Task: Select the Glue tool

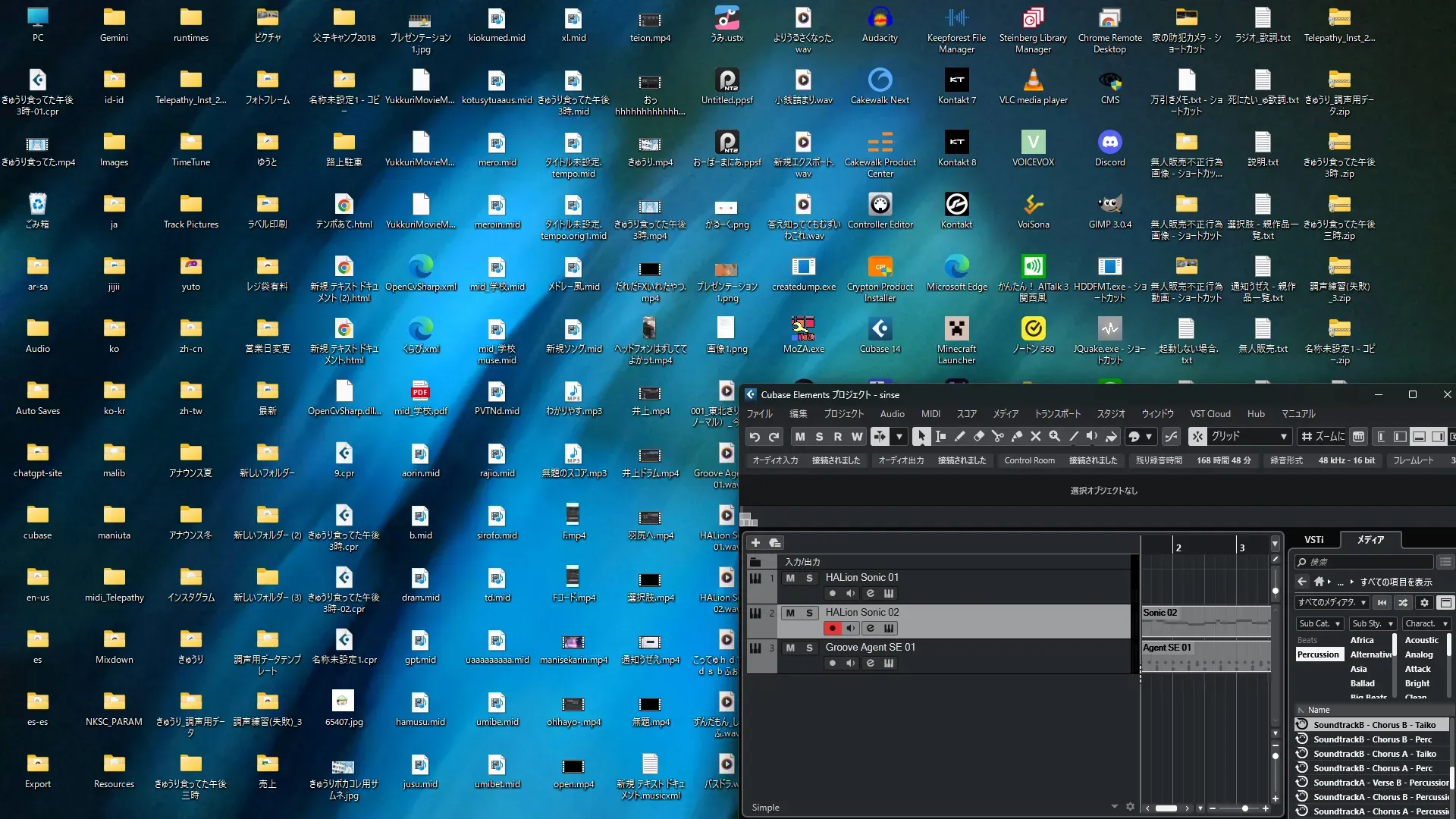Action: [1017, 437]
